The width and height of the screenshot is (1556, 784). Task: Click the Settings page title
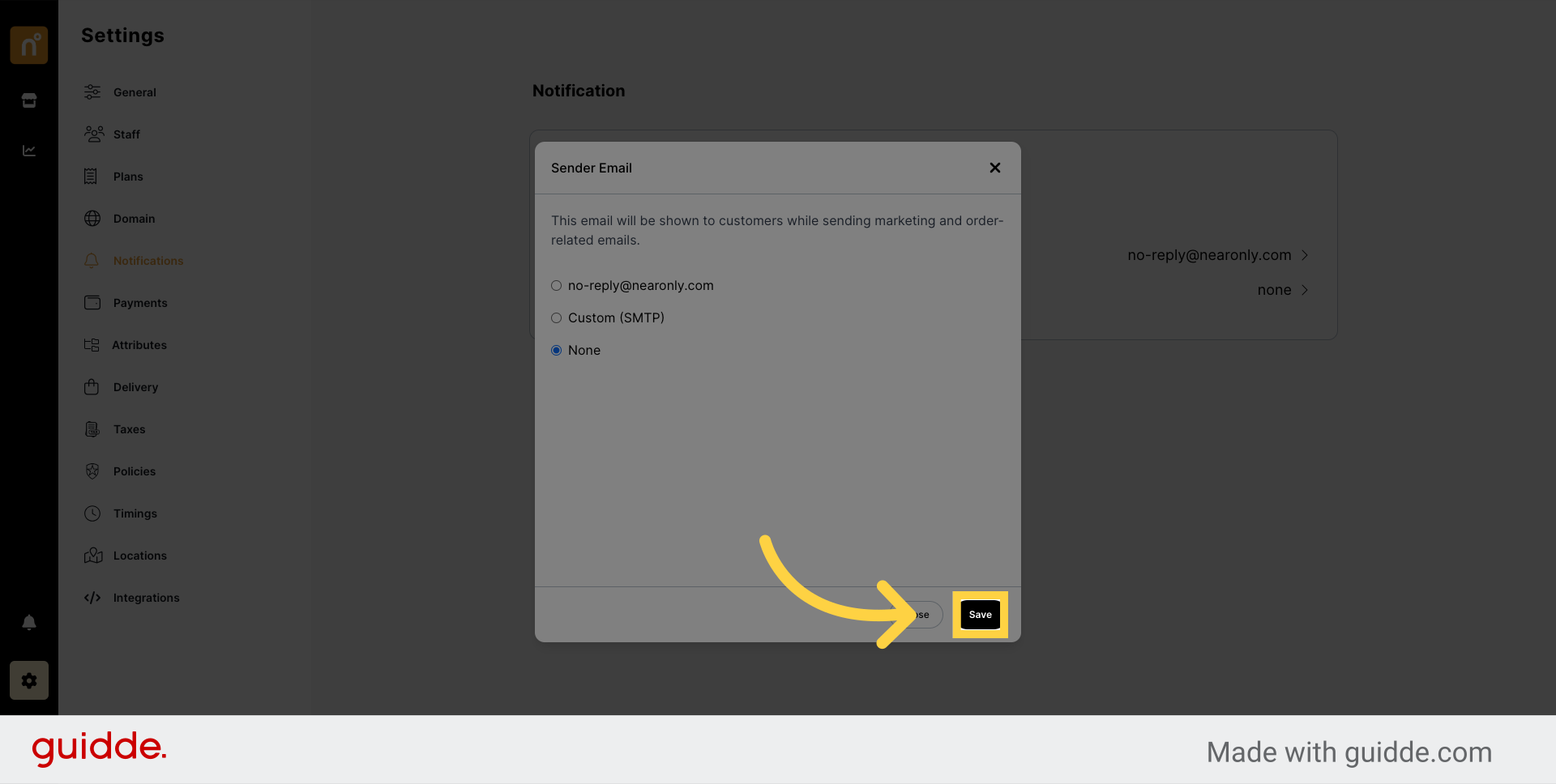click(x=122, y=36)
